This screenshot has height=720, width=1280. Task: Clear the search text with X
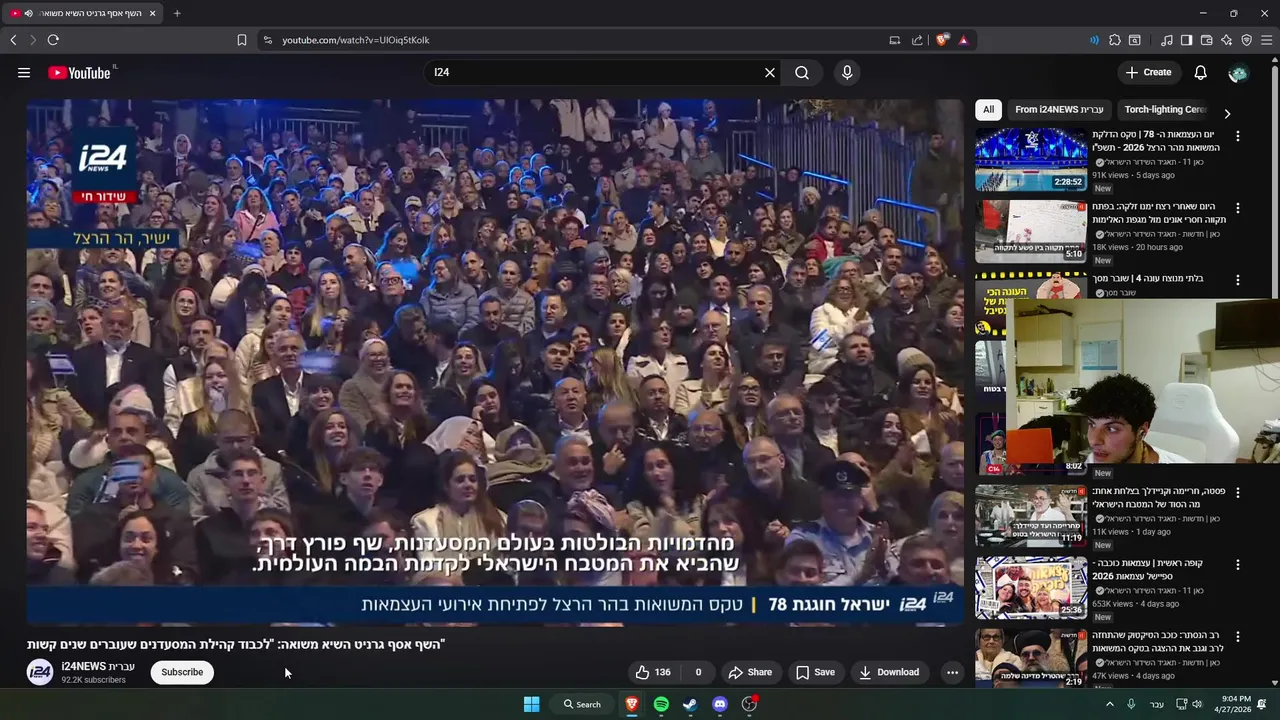click(770, 72)
